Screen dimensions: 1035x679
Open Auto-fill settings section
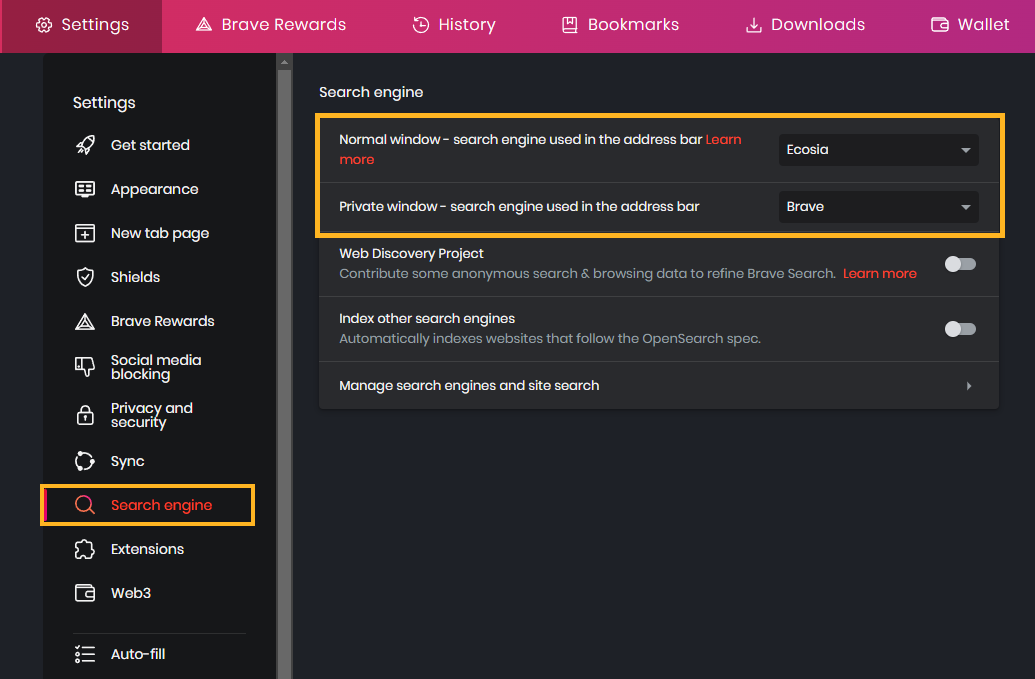click(138, 654)
